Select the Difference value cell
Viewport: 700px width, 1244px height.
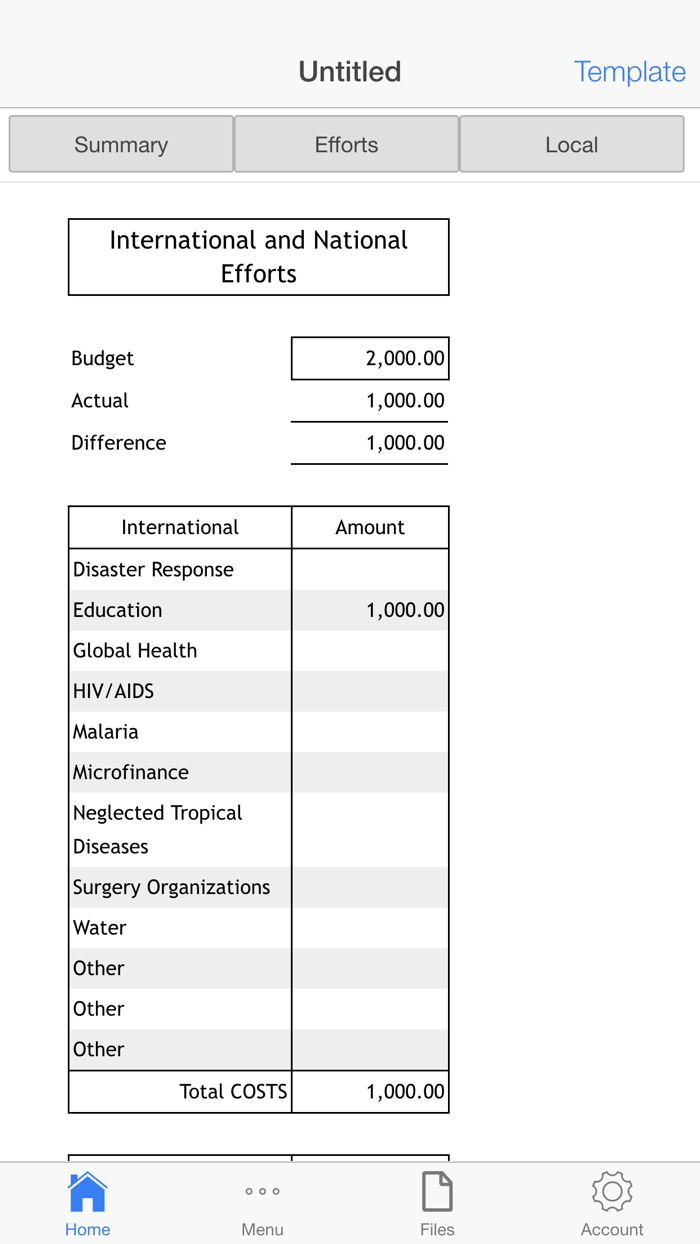coord(369,442)
